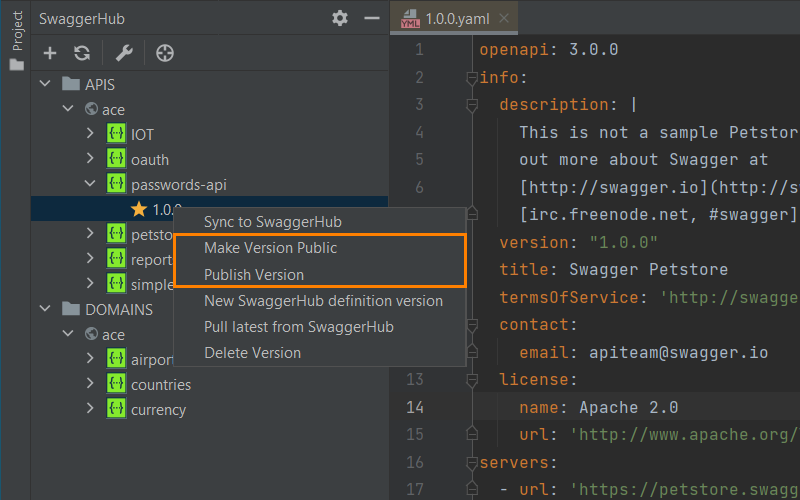Fold the info block in editor gutter
This screenshot has height=500, width=800.
click(472, 78)
